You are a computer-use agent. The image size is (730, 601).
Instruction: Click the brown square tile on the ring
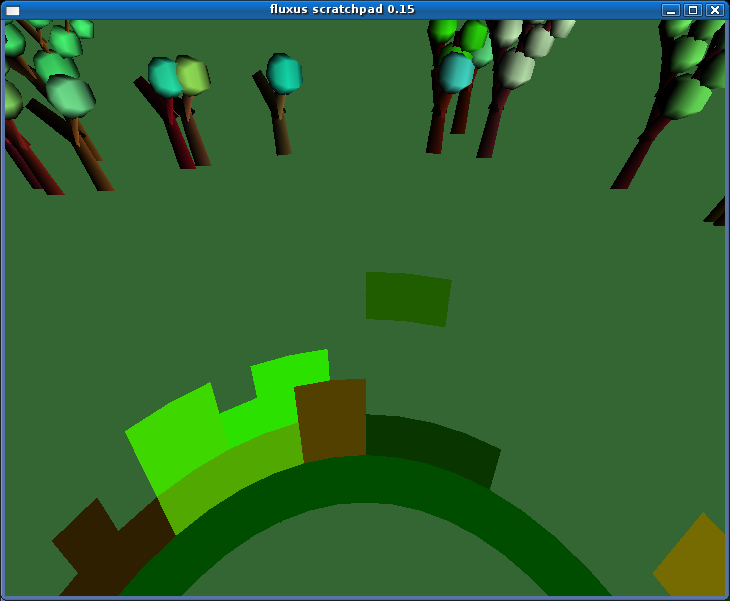tap(331, 420)
